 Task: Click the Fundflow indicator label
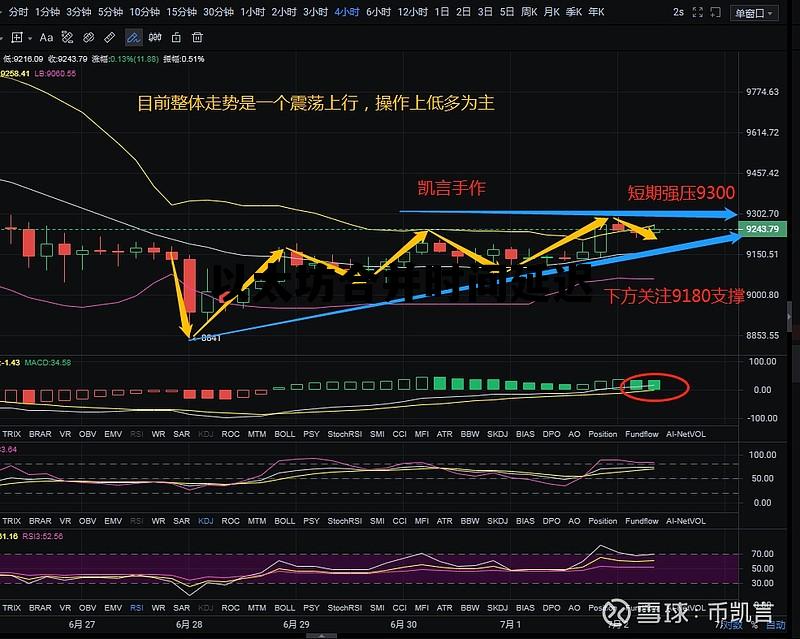641,434
